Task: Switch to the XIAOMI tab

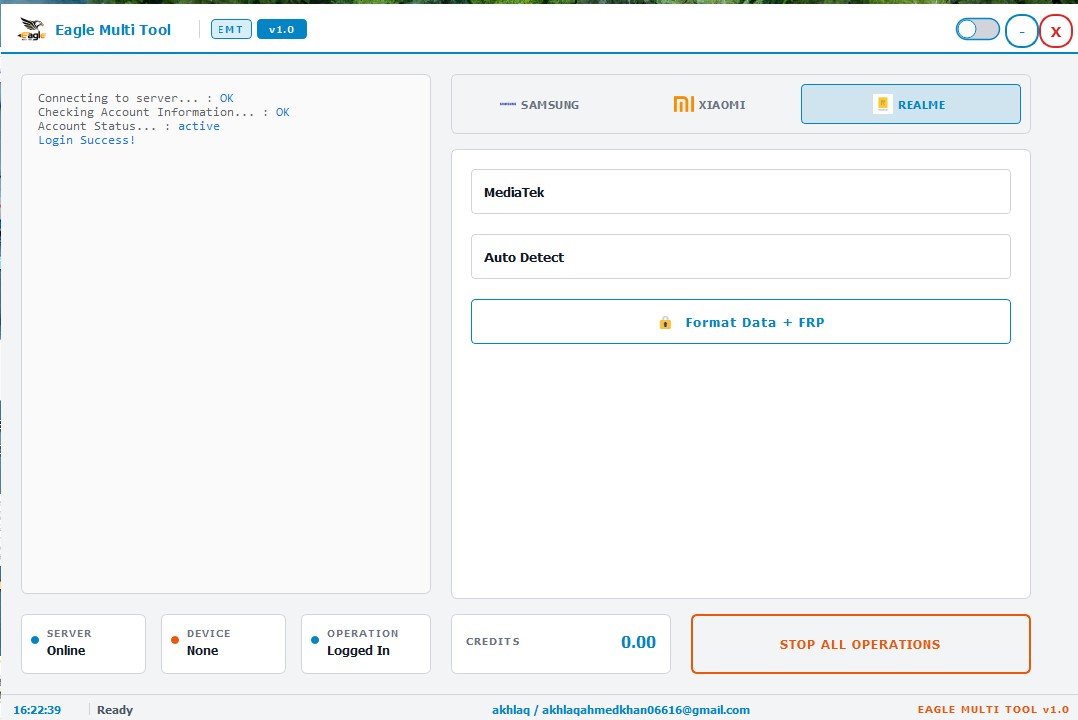Action: [710, 105]
